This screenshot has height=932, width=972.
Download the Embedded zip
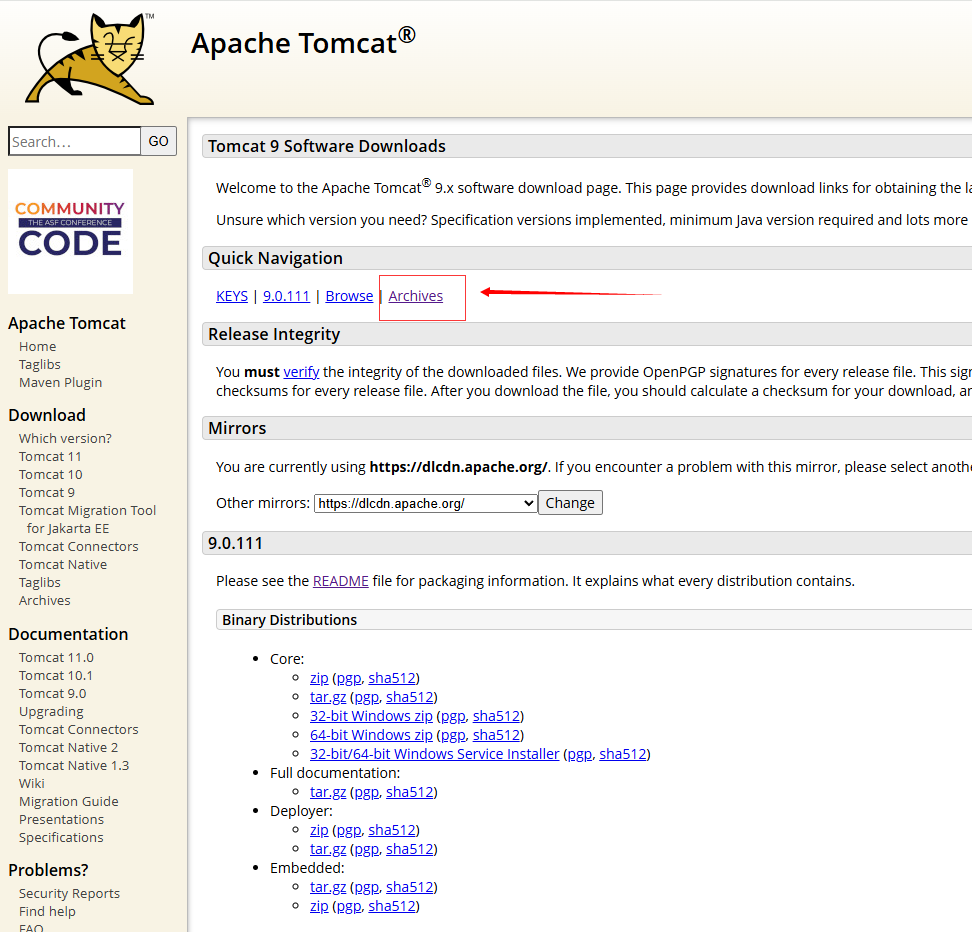click(319, 906)
